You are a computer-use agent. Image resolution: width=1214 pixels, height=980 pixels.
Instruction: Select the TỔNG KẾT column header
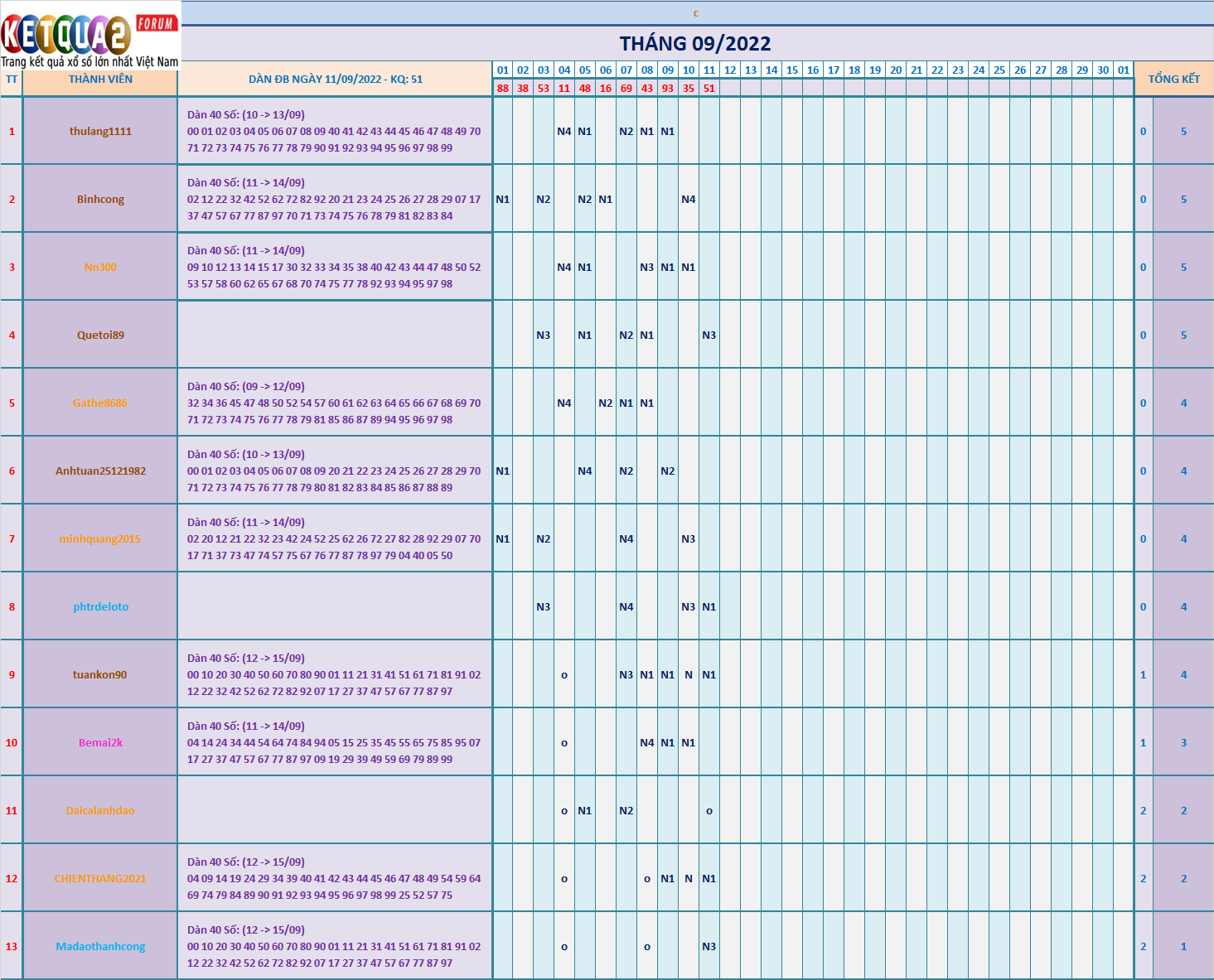pyautogui.click(x=1173, y=79)
